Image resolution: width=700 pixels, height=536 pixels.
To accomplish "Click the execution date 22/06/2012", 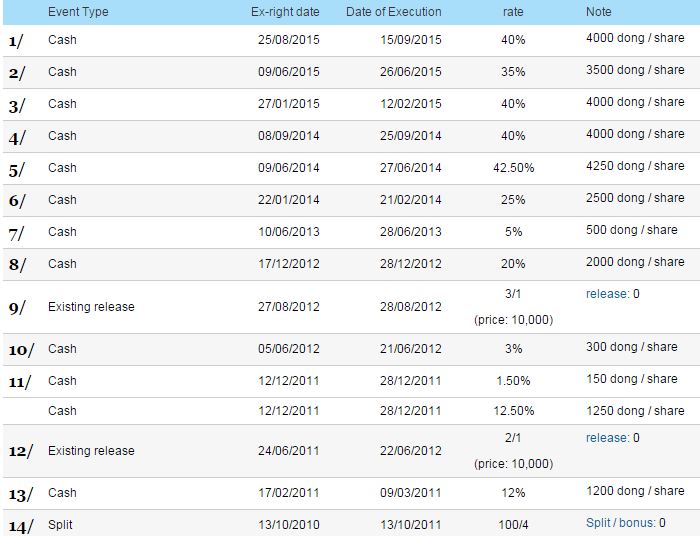I will [x=411, y=451].
